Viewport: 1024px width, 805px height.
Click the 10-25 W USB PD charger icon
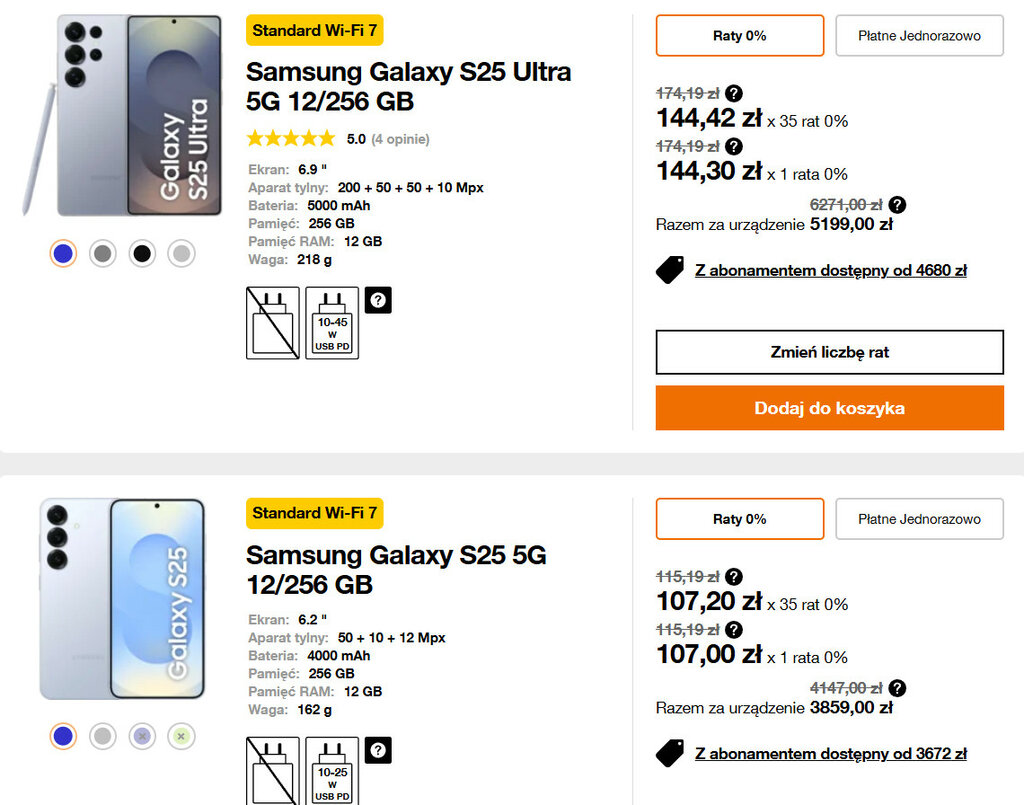click(332, 770)
